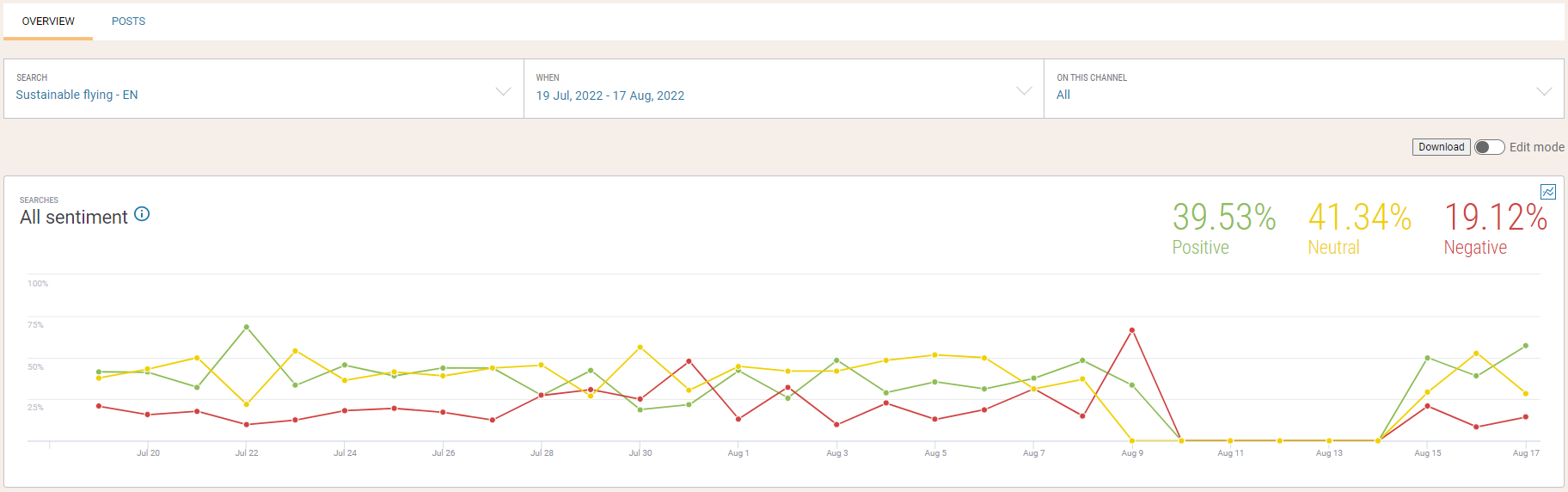1568x492 pixels.
Task: Click the 19.12% Negative sentiment figure
Action: point(1495,229)
